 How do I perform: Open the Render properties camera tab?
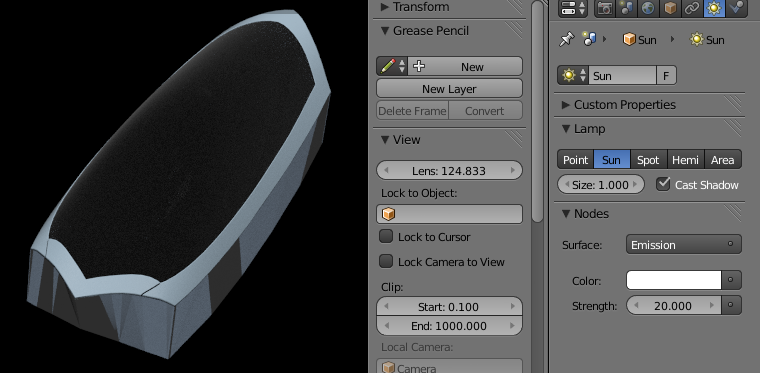[604, 8]
